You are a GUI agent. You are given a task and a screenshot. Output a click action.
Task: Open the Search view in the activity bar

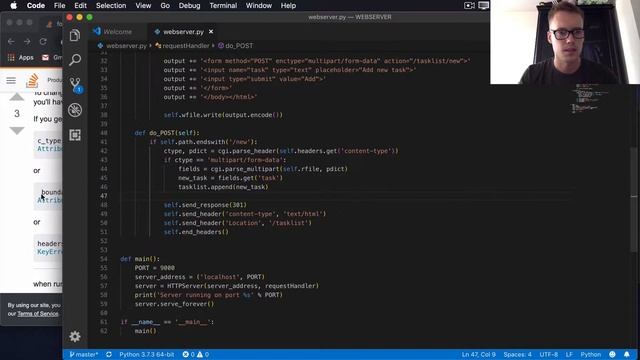[75, 60]
